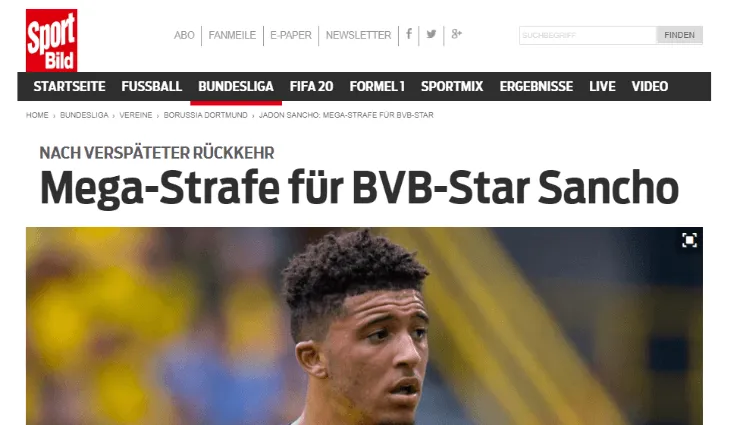The width and height of the screenshot is (740, 425).
Task: Go to the STARTSEITE menu item
Action: pyautogui.click(x=69, y=86)
